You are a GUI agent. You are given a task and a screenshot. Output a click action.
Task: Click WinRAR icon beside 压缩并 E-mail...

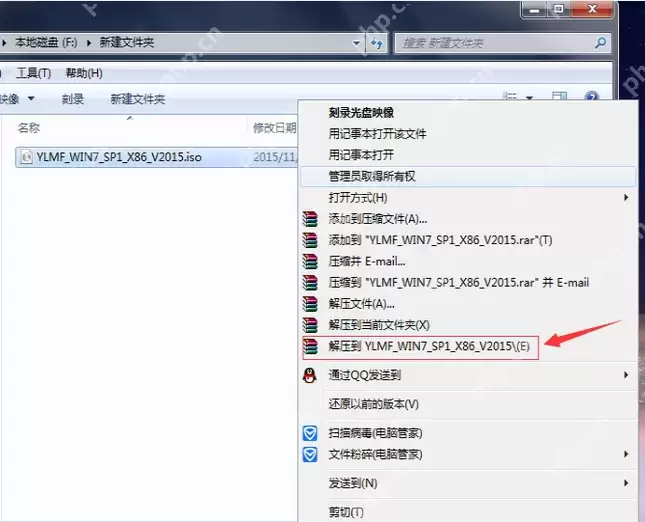point(310,261)
